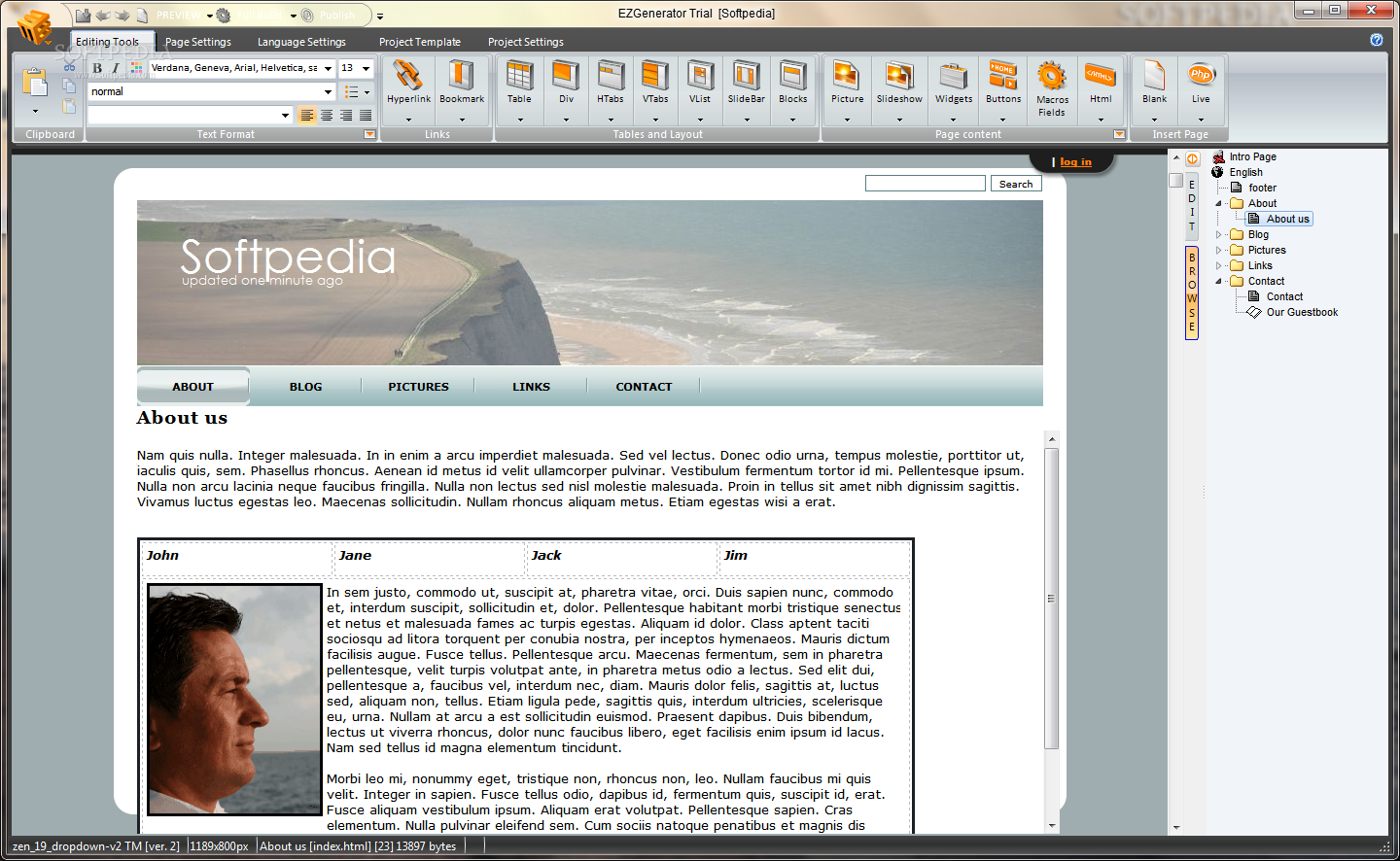Open Project Template tab

click(x=420, y=42)
